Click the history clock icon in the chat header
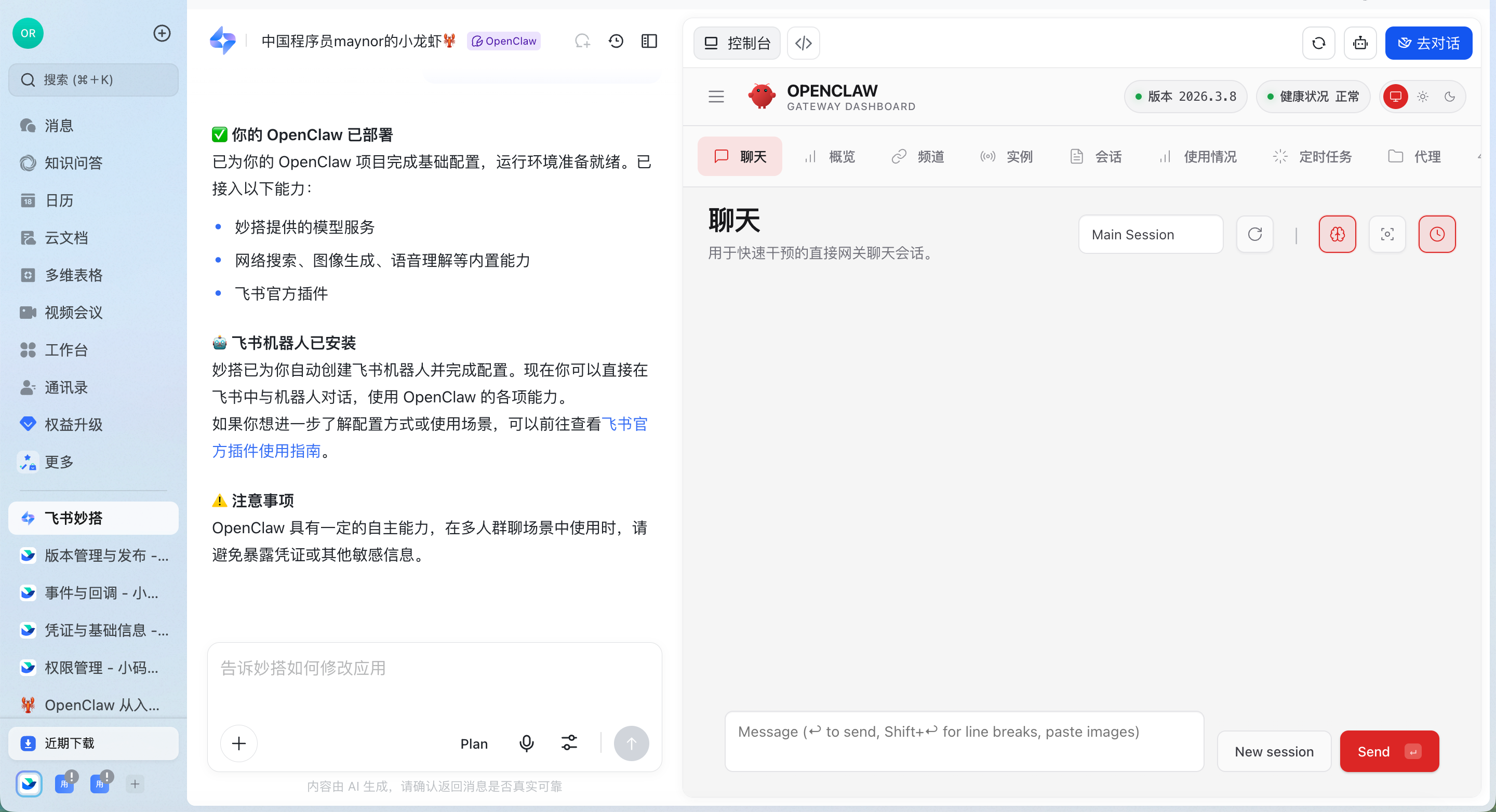The width and height of the screenshot is (1496, 812). click(616, 41)
